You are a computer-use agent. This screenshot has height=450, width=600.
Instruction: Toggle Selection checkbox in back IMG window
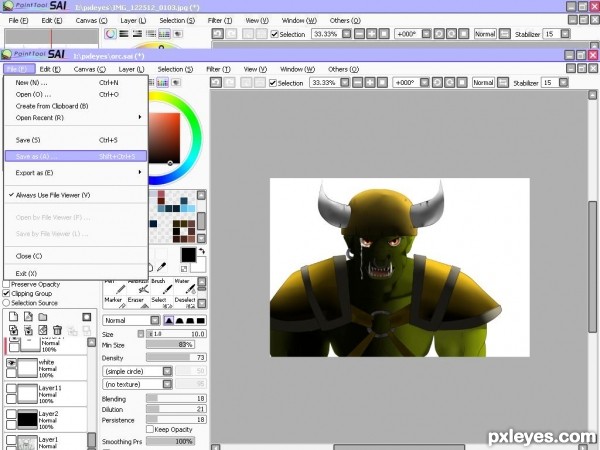coord(274,34)
